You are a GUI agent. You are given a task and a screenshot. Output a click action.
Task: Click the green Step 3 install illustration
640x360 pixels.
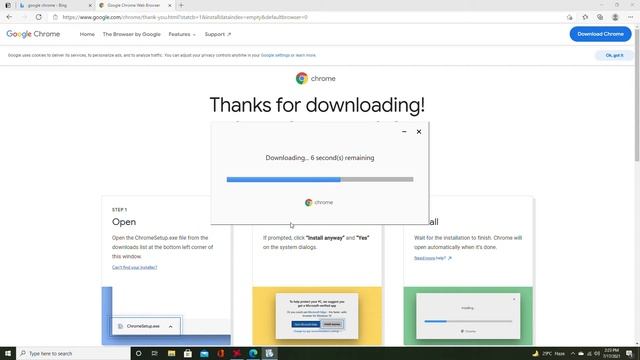468,316
